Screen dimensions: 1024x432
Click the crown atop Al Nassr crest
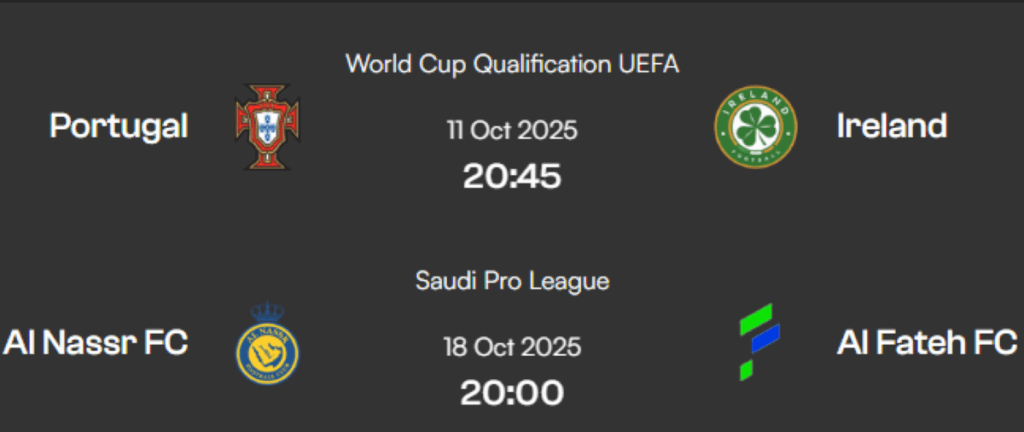point(267,313)
